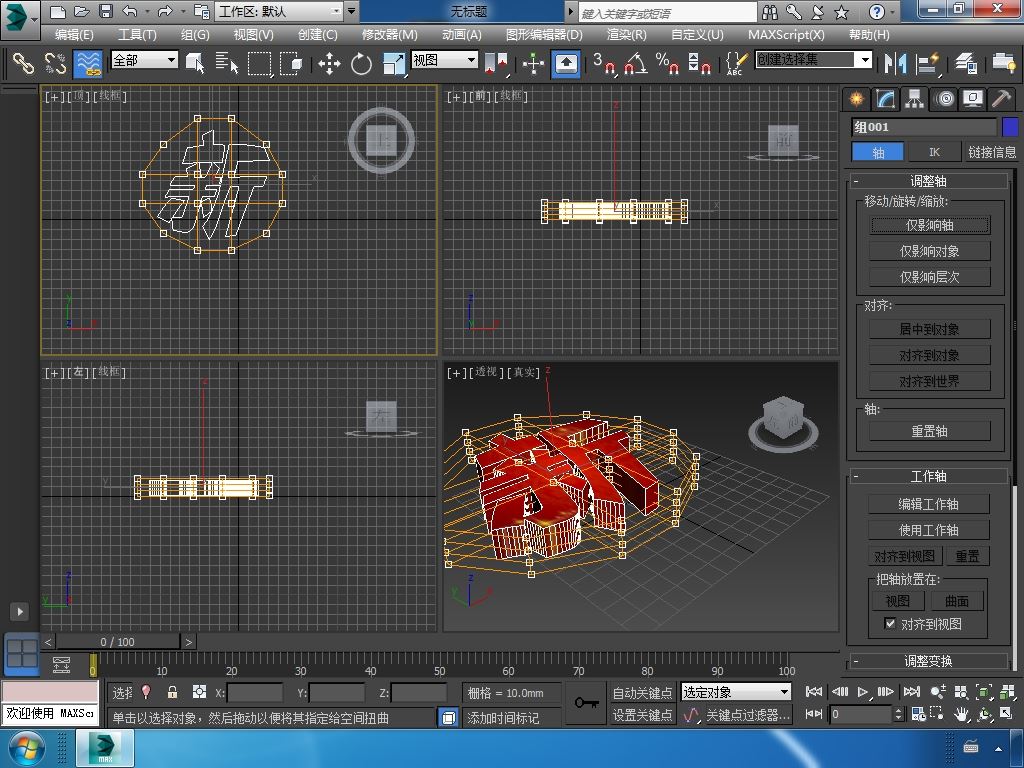Switch to the Utilities hammer panel
1024x768 pixels.
click(x=1001, y=99)
